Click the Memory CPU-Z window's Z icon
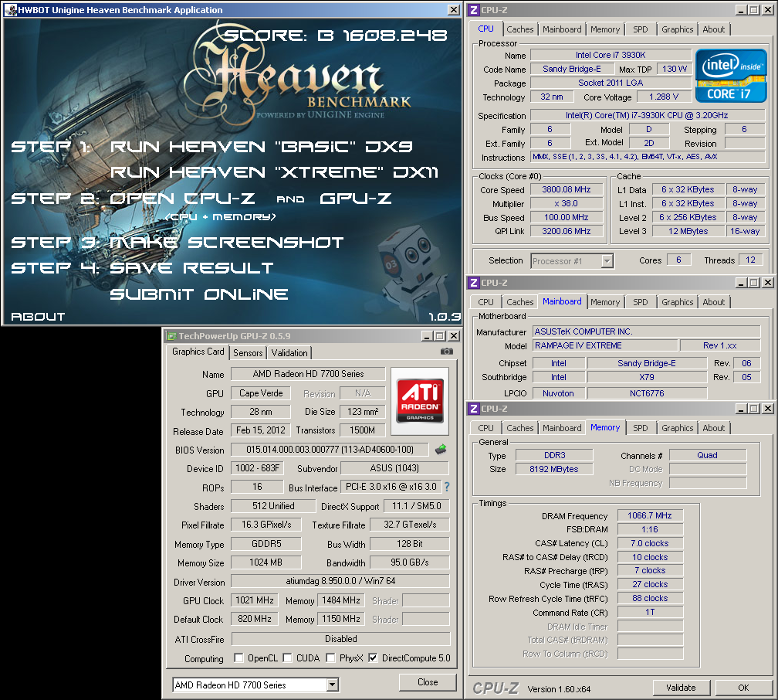Image resolution: width=778 pixels, height=700 pixels. tap(474, 409)
